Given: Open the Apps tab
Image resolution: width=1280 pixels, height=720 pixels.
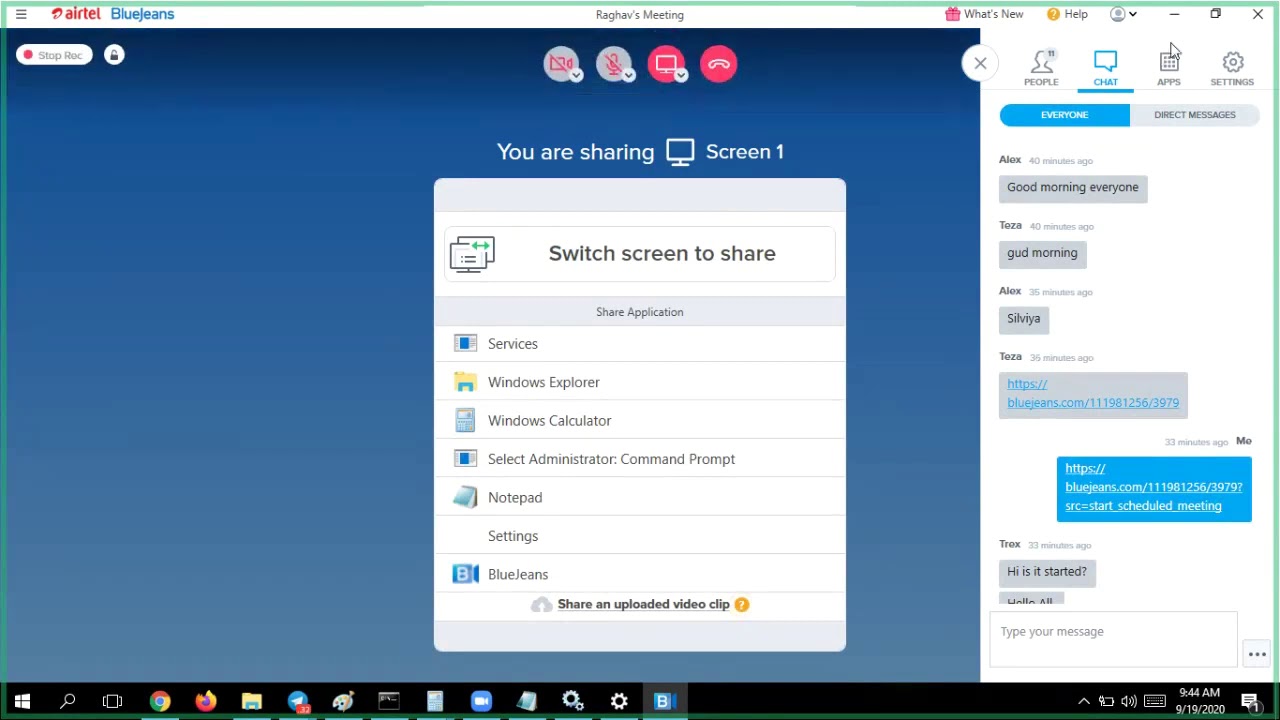Looking at the screenshot, I should pos(1169,68).
